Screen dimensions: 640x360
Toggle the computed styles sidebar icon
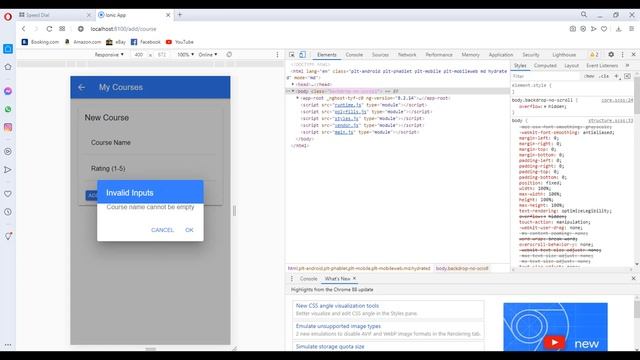(628, 76)
